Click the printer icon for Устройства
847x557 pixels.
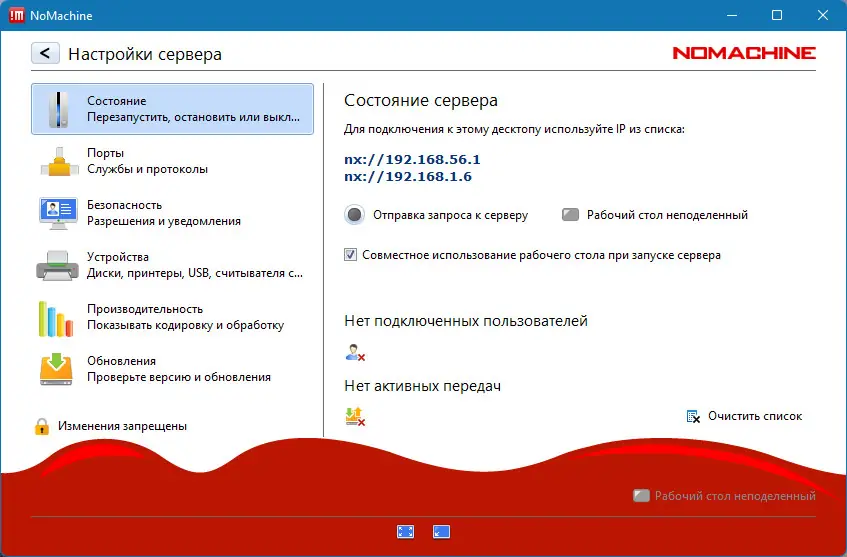pos(57,265)
